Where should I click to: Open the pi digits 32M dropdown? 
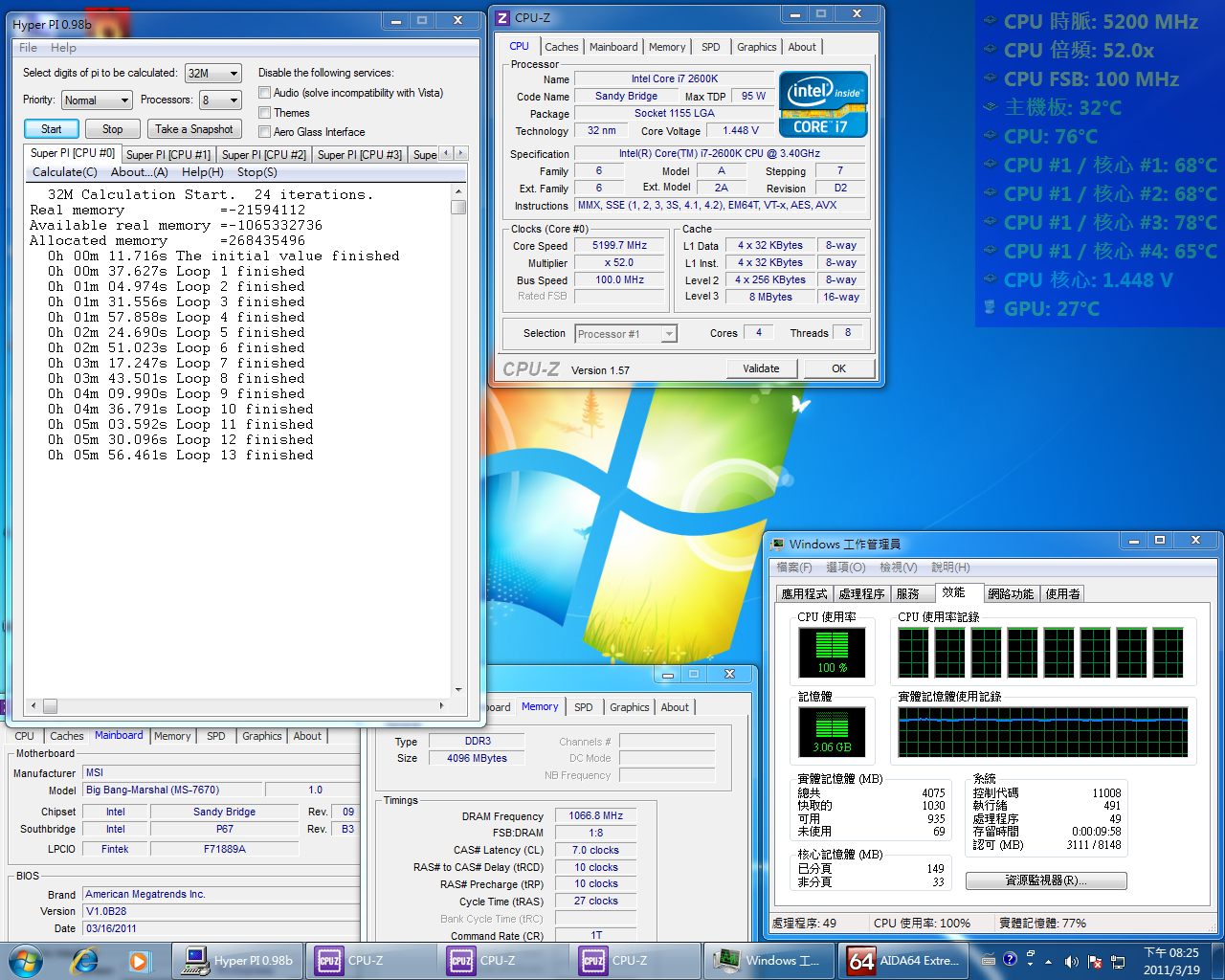(212, 73)
